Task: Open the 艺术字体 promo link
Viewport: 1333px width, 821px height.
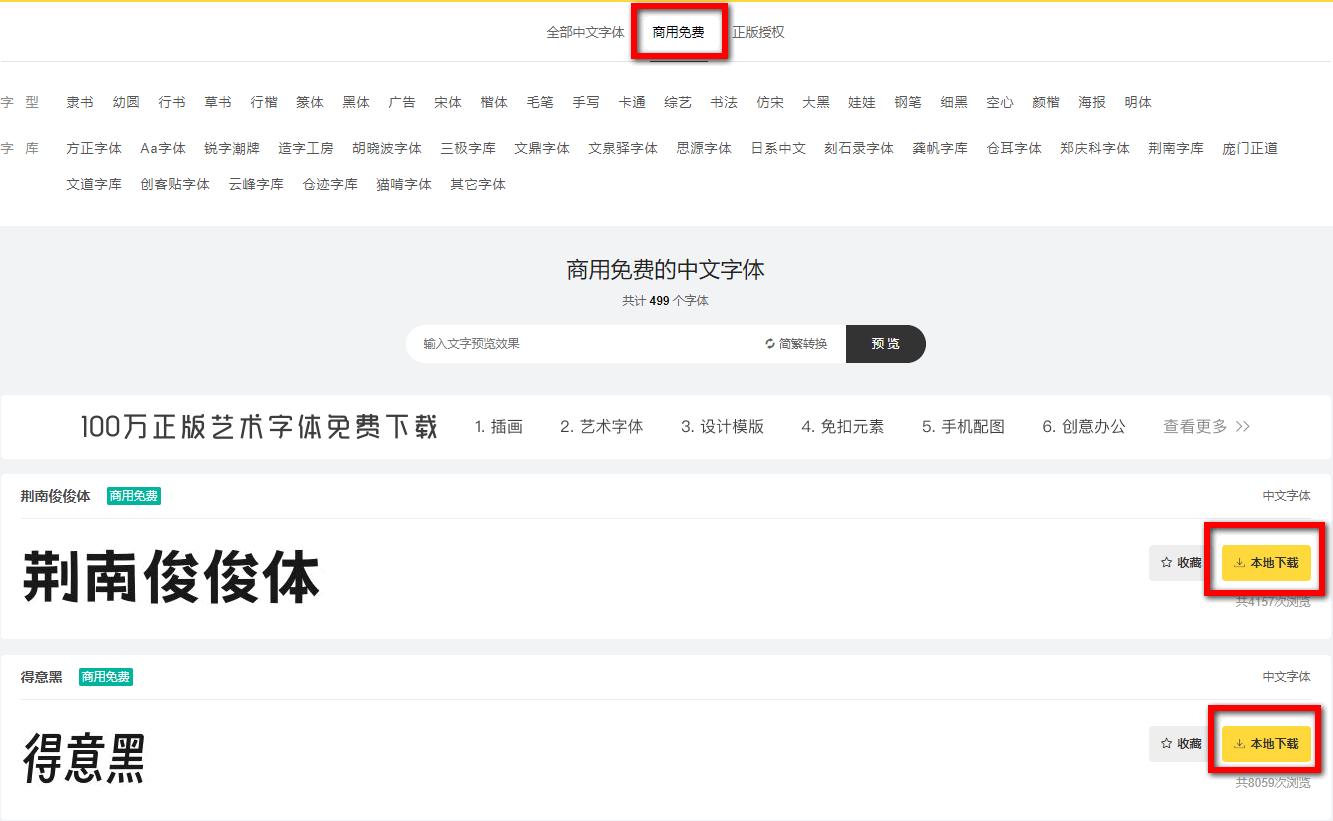Action: click(601, 426)
